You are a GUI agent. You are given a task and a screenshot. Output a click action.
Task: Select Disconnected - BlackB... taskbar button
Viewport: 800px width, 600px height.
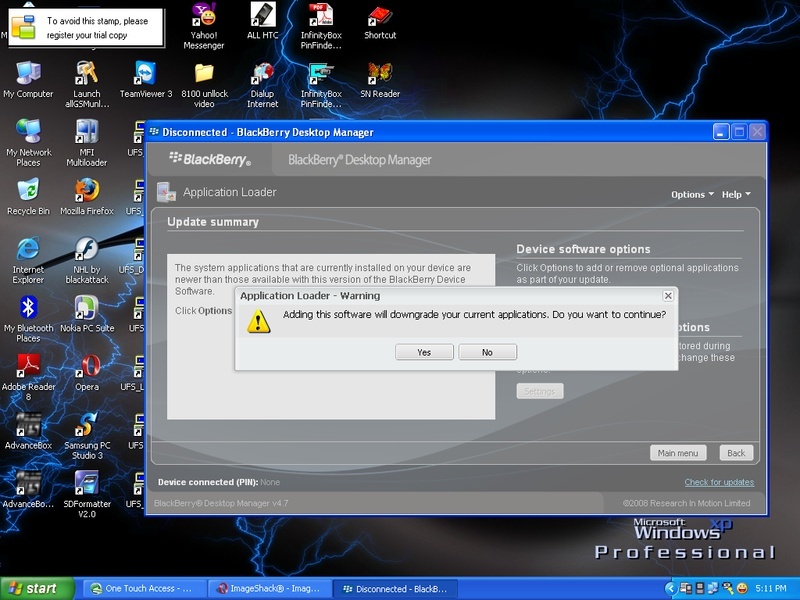[x=395, y=589]
